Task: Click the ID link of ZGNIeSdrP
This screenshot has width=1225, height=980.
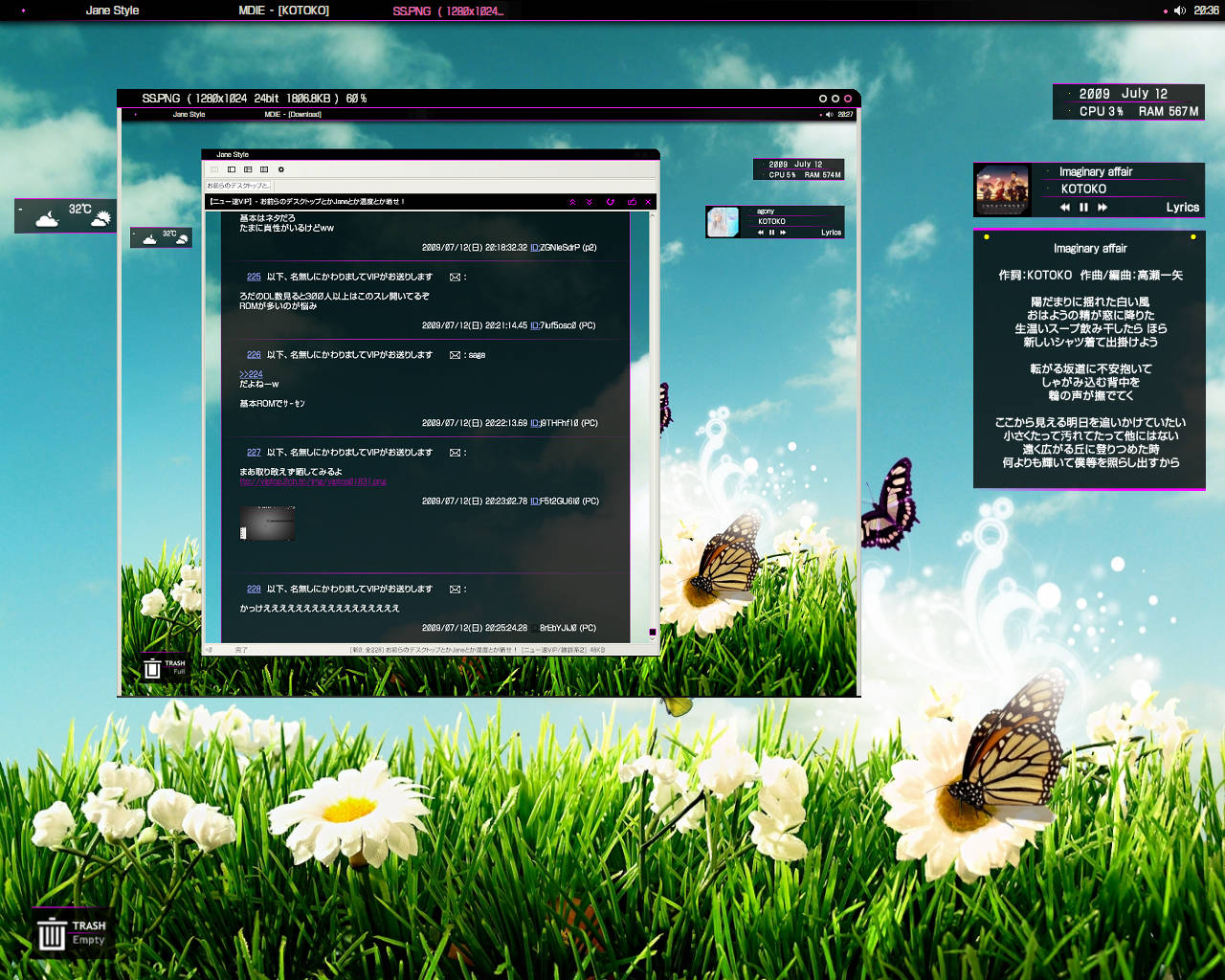Action: tap(534, 248)
